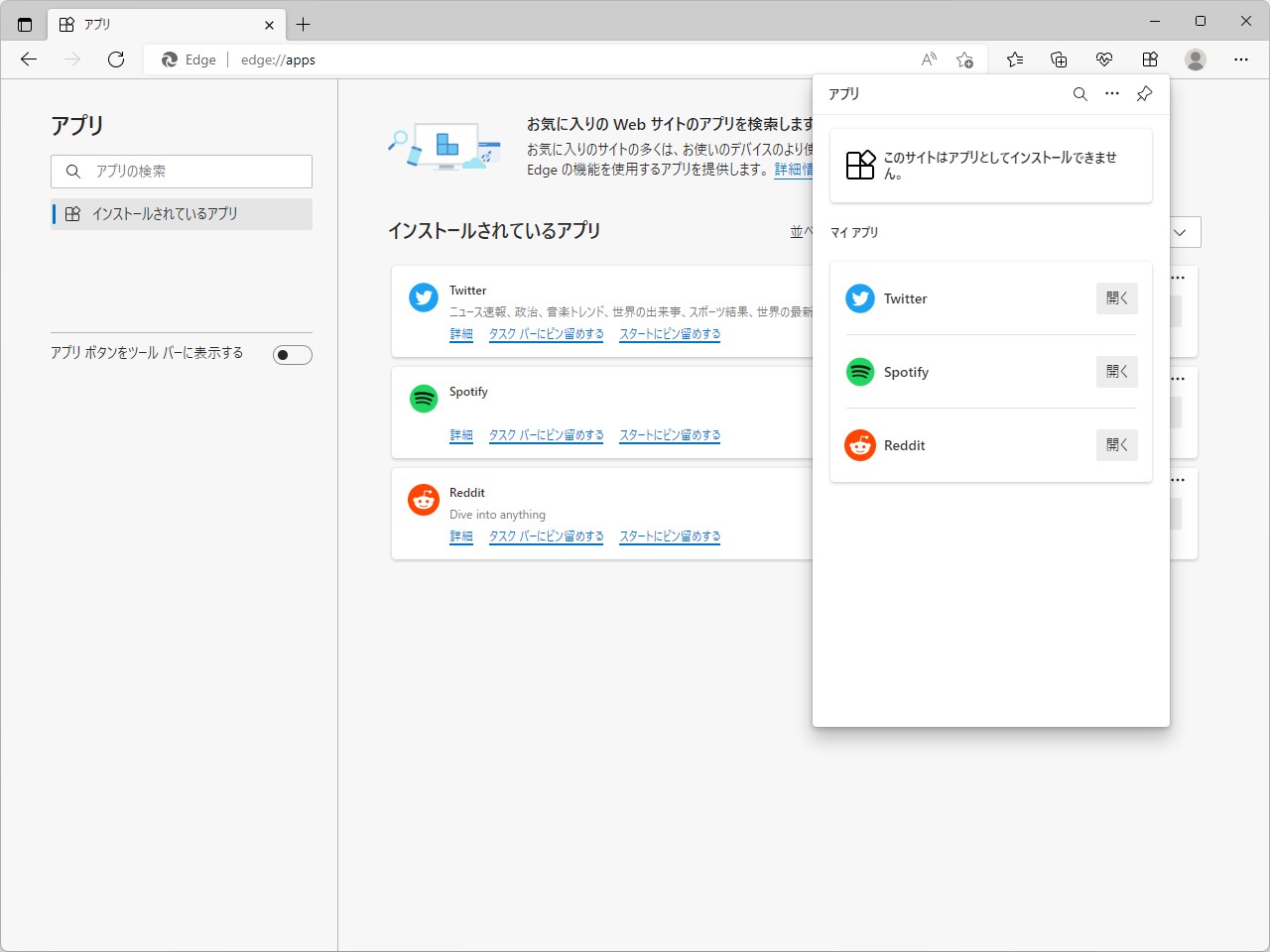Open Favorites from the toolbar star
Screen dimensions: 1270x952
click(x=1014, y=59)
